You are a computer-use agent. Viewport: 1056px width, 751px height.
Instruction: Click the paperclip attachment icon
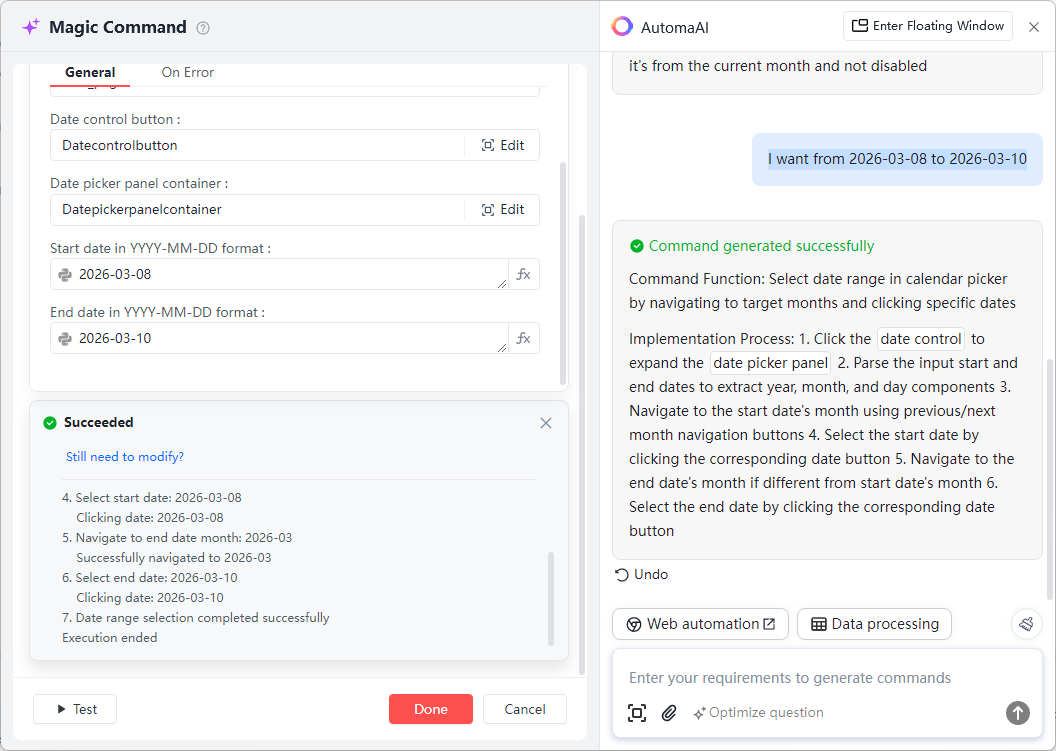pyautogui.click(x=669, y=713)
